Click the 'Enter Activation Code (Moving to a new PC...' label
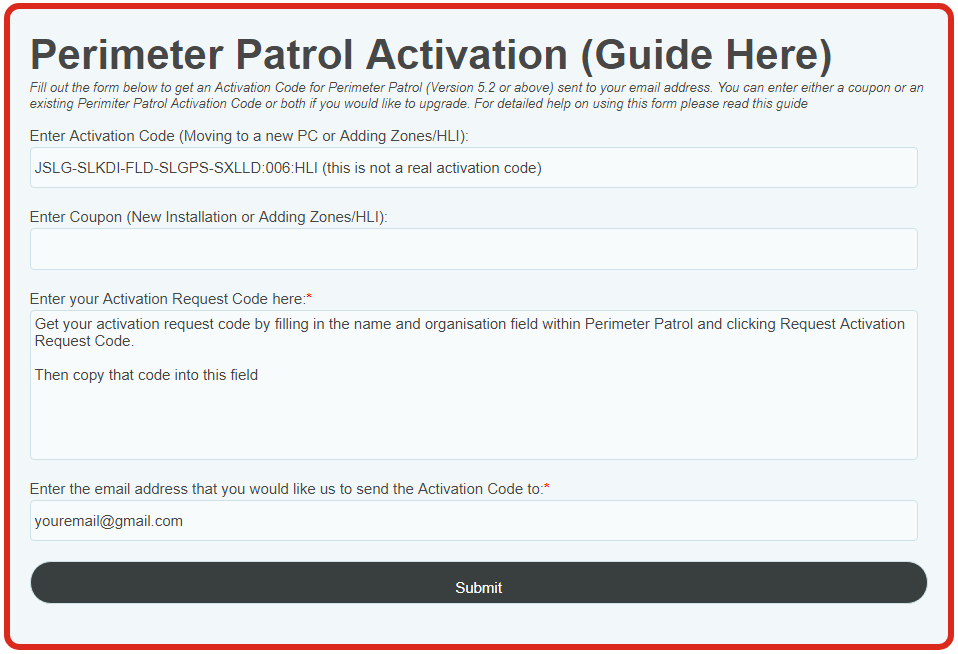 tap(249, 136)
